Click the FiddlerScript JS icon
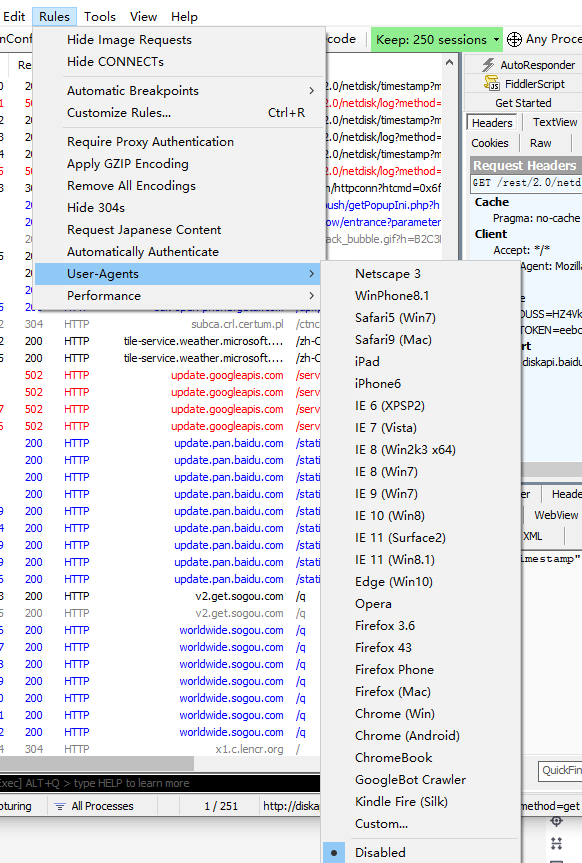This screenshot has height=863, width=582. tap(492, 84)
